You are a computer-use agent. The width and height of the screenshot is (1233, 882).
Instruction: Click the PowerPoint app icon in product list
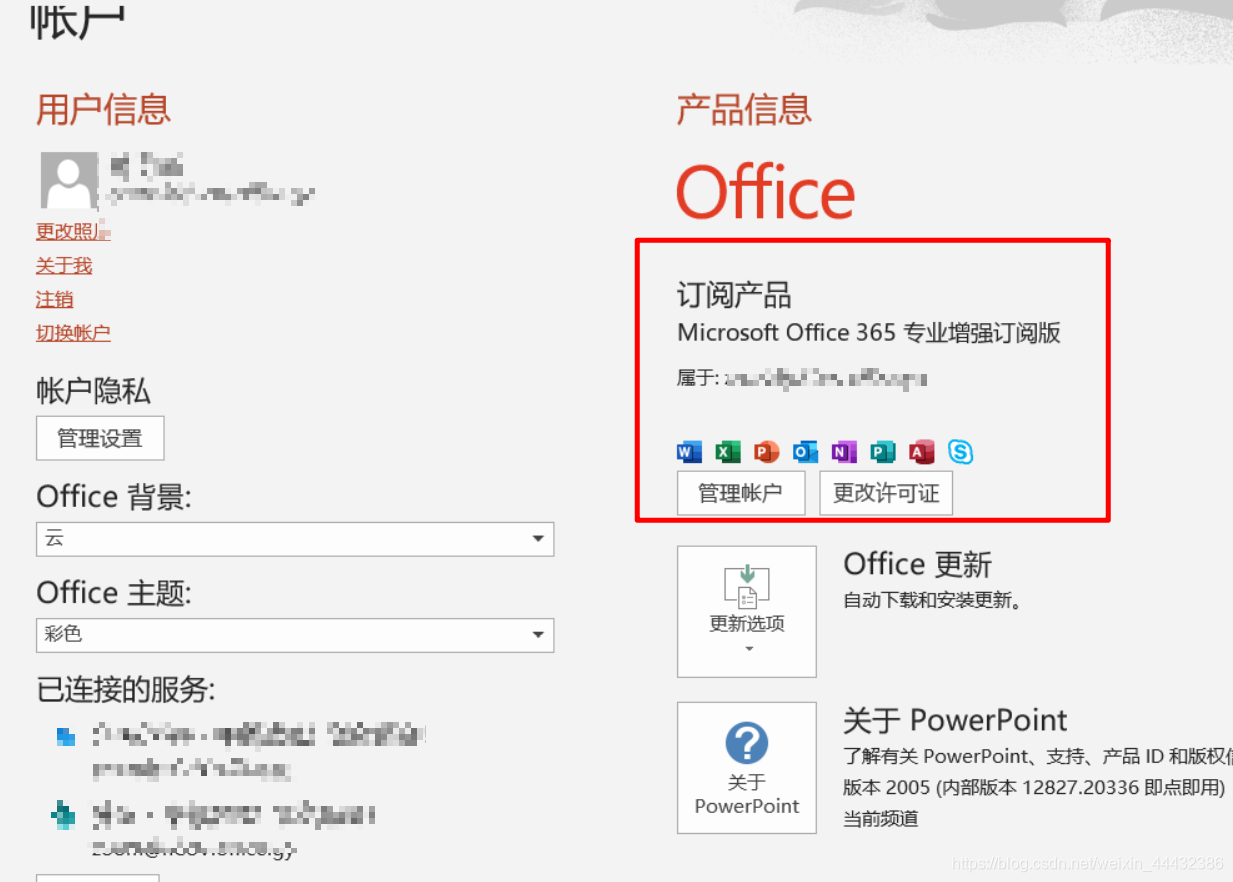[766, 452]
